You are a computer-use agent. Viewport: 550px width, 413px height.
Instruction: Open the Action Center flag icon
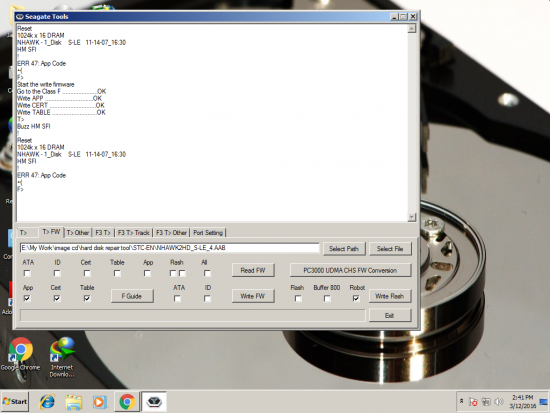coord(473,402)
